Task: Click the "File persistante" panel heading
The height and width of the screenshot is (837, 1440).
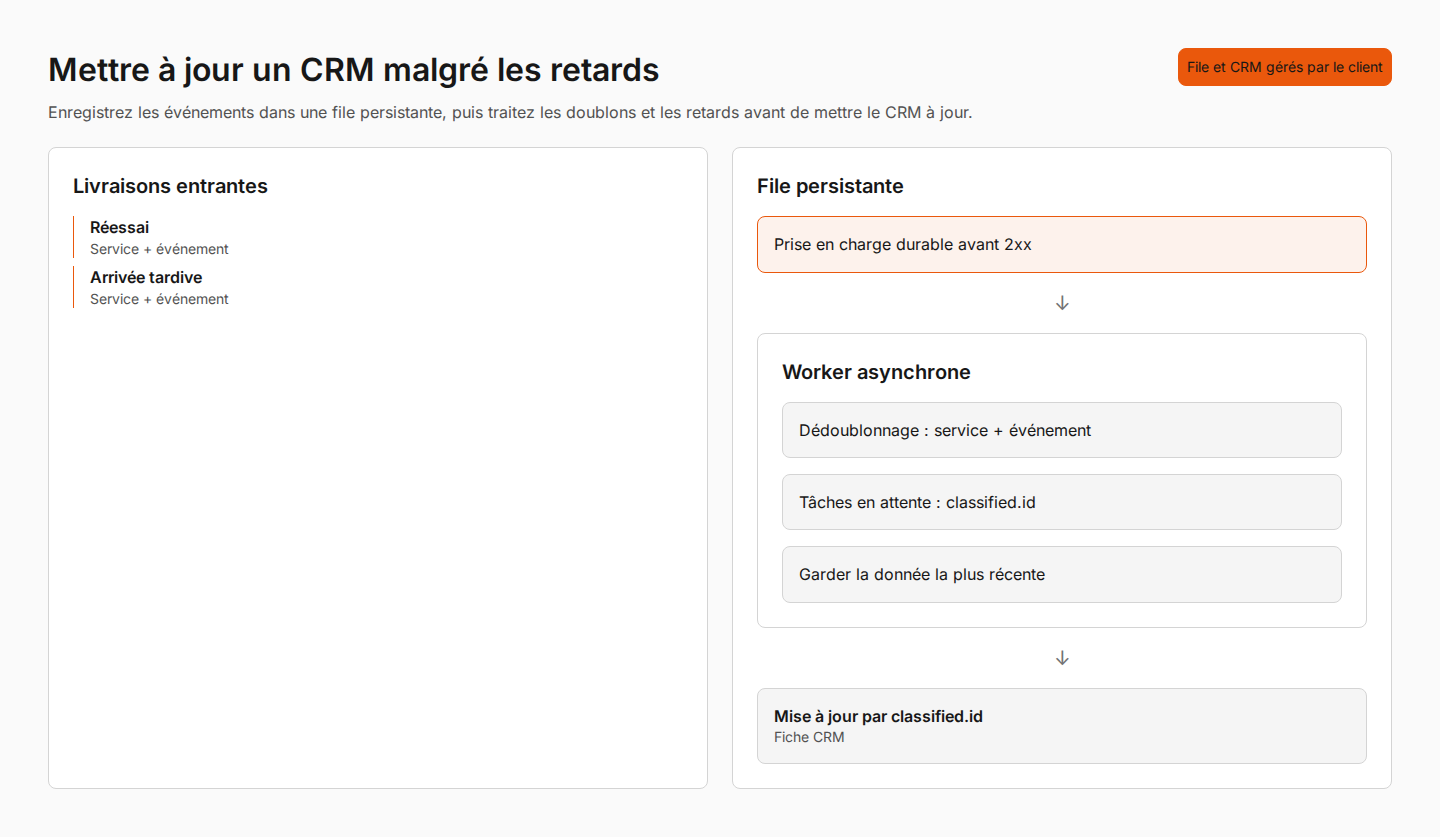Action: pos(830,186)
